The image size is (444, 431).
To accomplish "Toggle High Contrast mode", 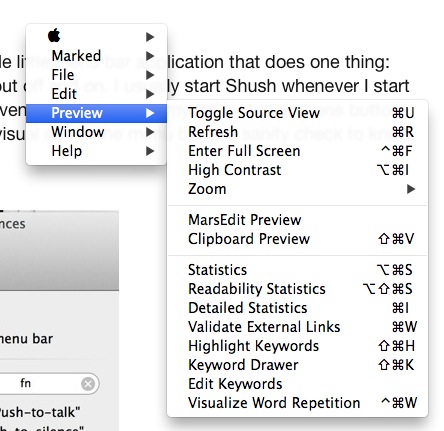I will [297, 170].
